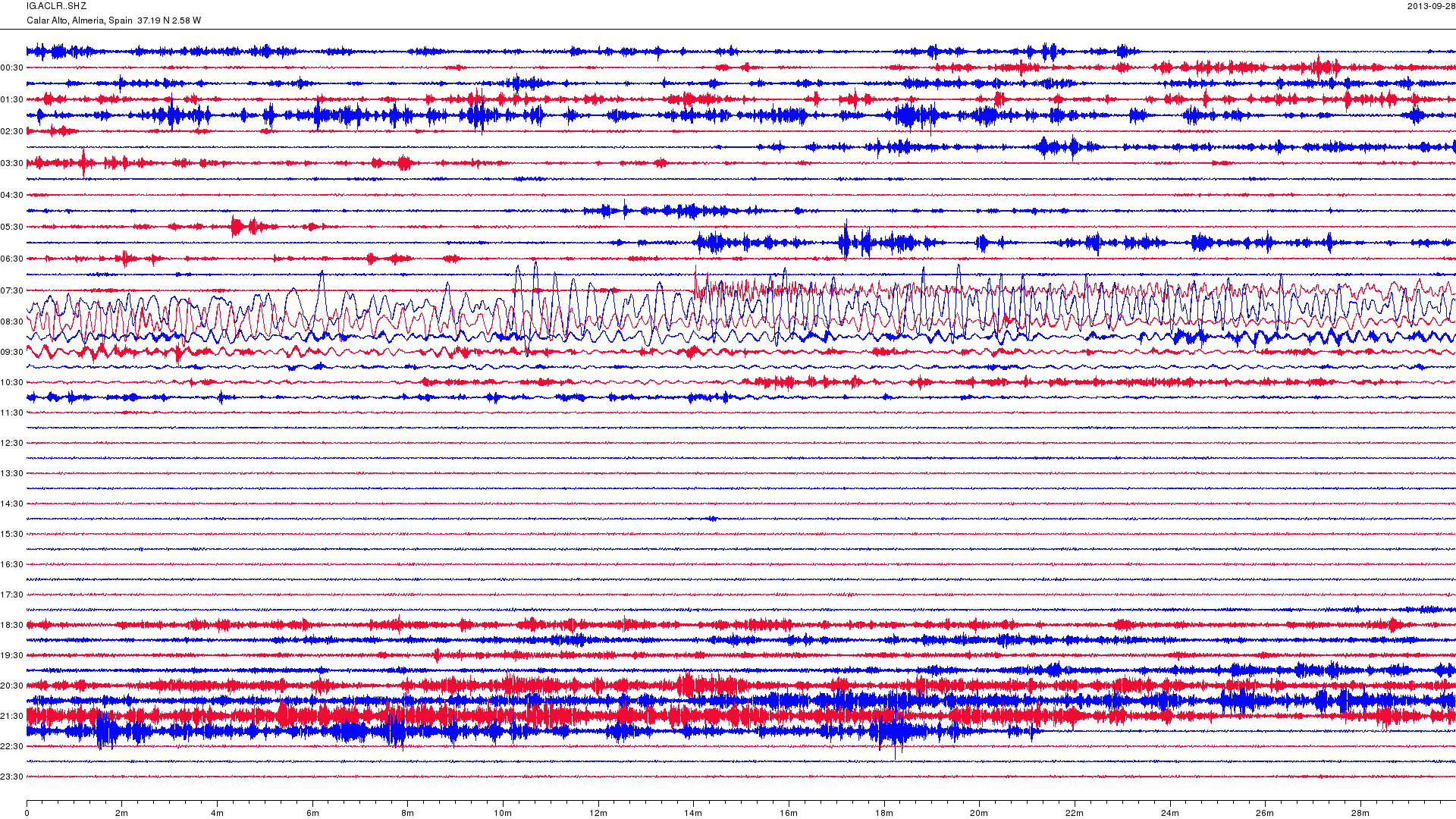Click the 2m axis tick label

tap(122, 814)
